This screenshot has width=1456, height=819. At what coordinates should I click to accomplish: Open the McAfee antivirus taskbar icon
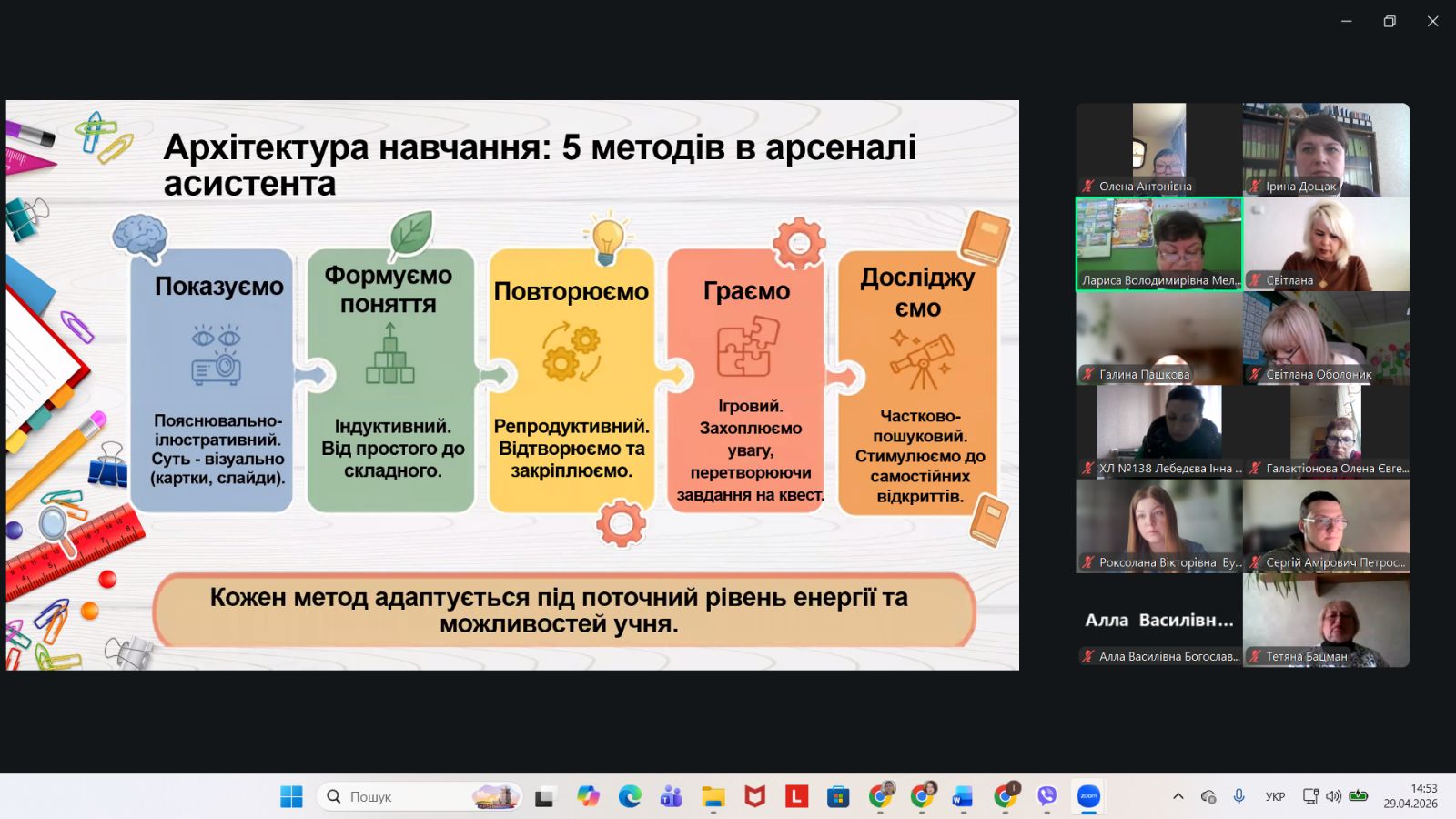click(x=754, y=796)
